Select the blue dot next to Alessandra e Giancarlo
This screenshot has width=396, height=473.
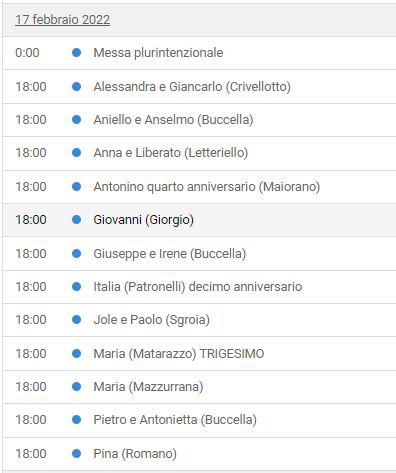click(76, 87)
